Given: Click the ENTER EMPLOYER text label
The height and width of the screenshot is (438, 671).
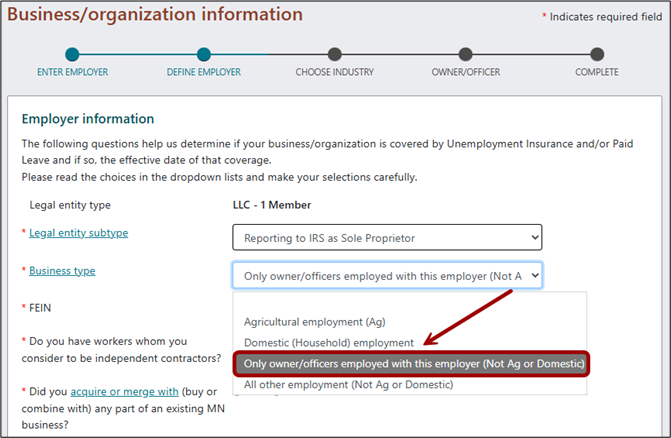Looking at the screenshot, I should (72, 72).
